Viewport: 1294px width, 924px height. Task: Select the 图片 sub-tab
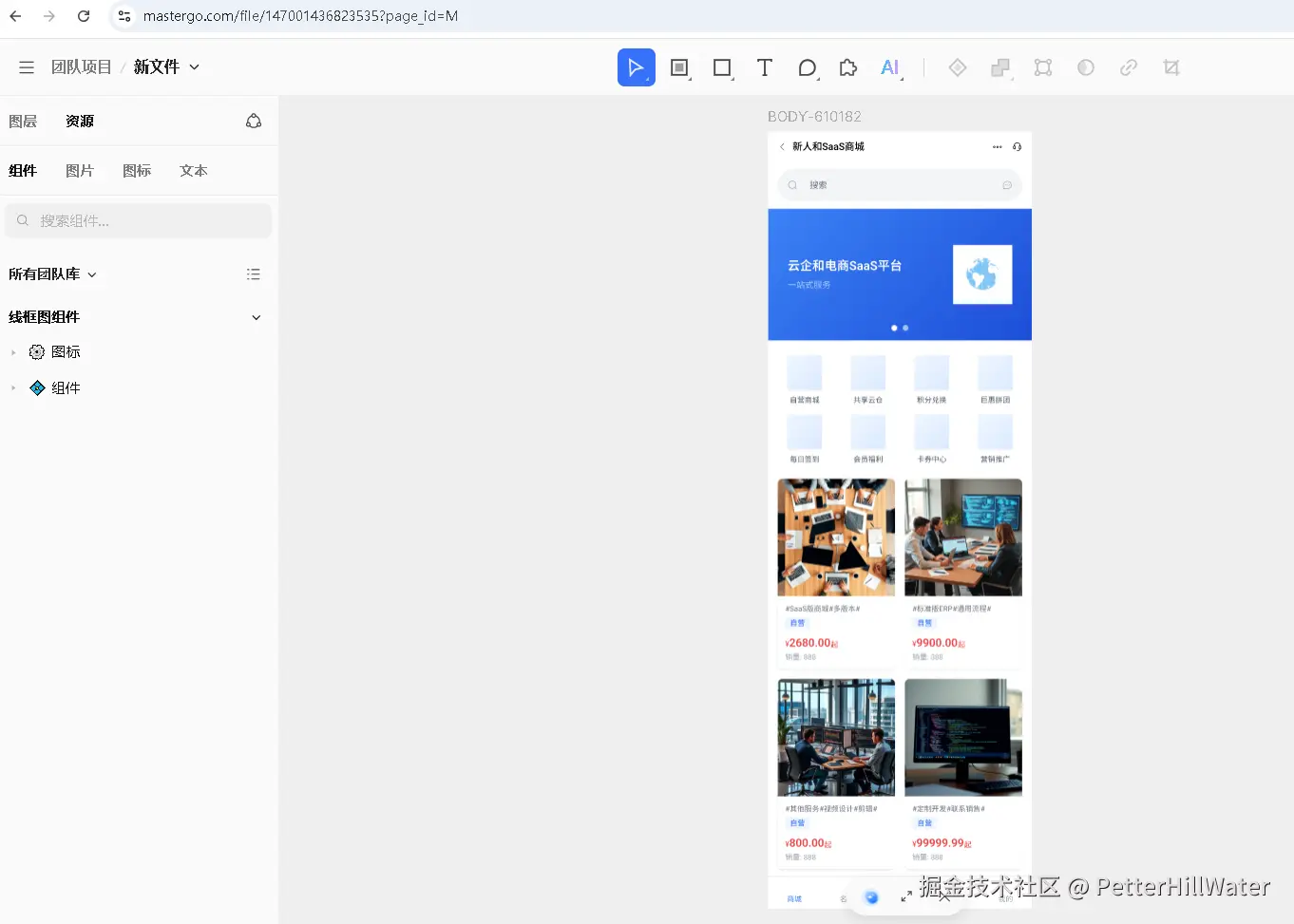[80, 171]
